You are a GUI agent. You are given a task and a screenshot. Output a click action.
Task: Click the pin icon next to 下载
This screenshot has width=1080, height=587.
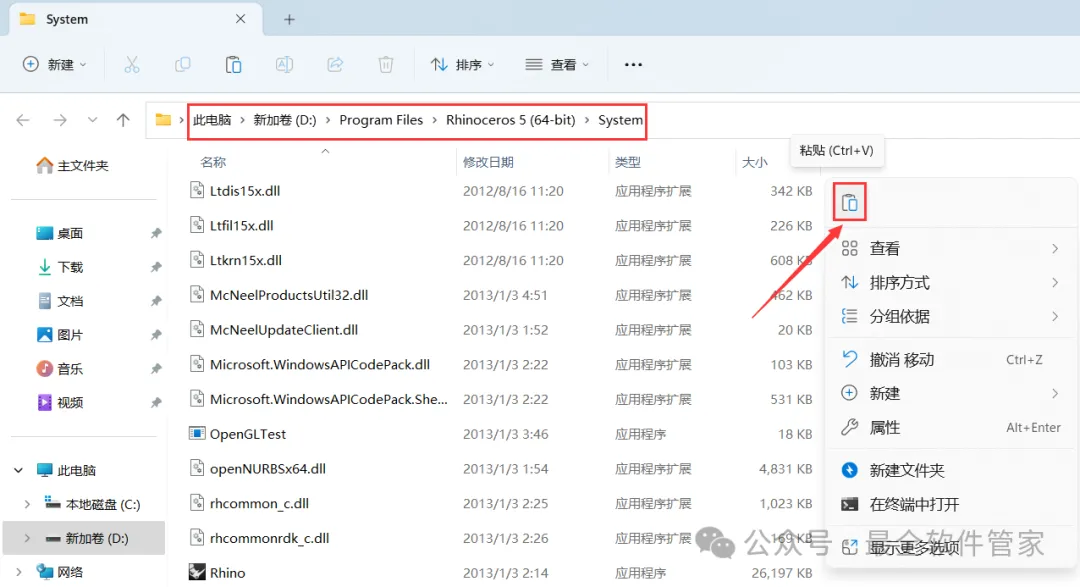[x=156, y=267]
